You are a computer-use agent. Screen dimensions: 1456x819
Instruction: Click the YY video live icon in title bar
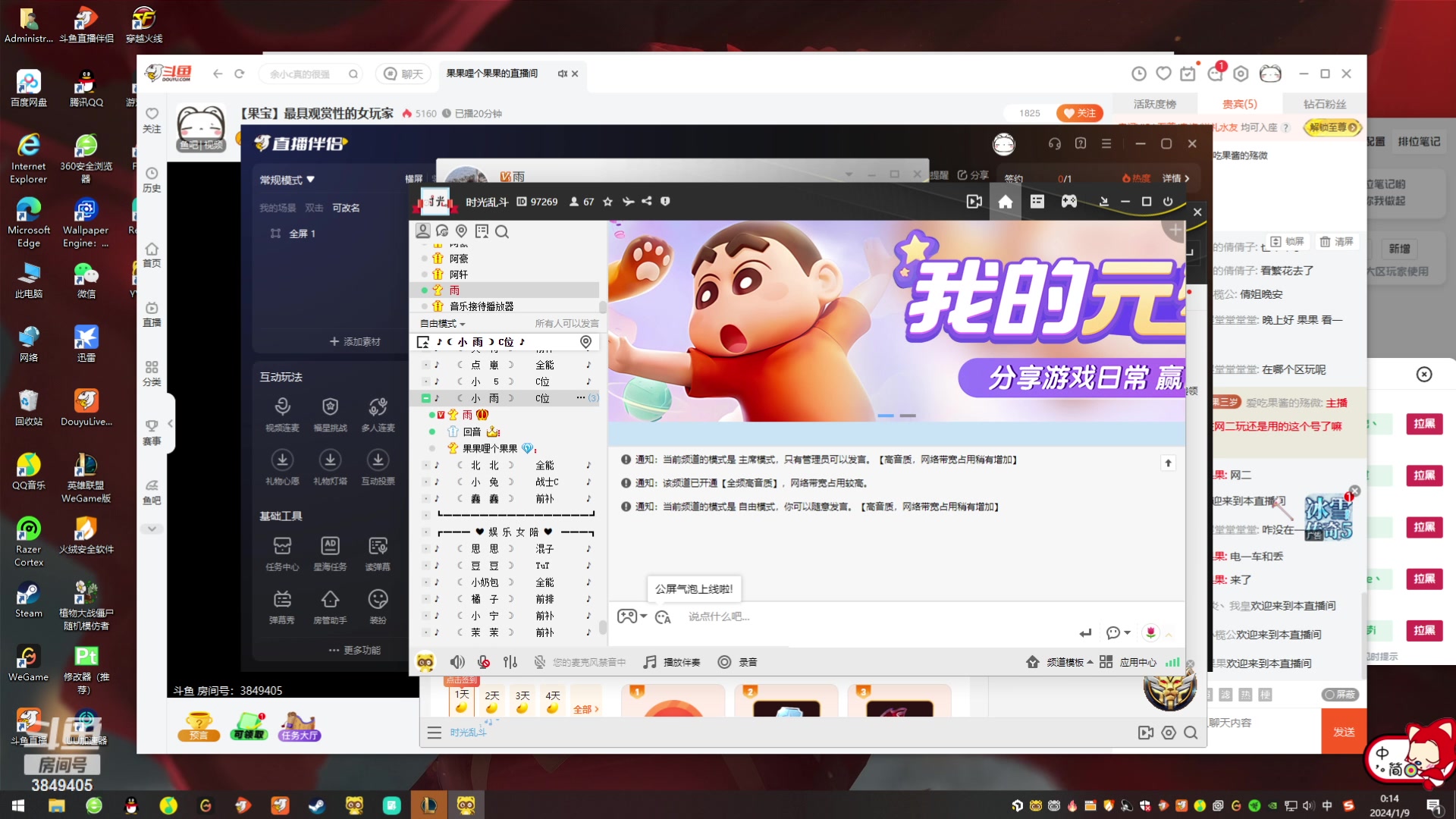point(974,202)
